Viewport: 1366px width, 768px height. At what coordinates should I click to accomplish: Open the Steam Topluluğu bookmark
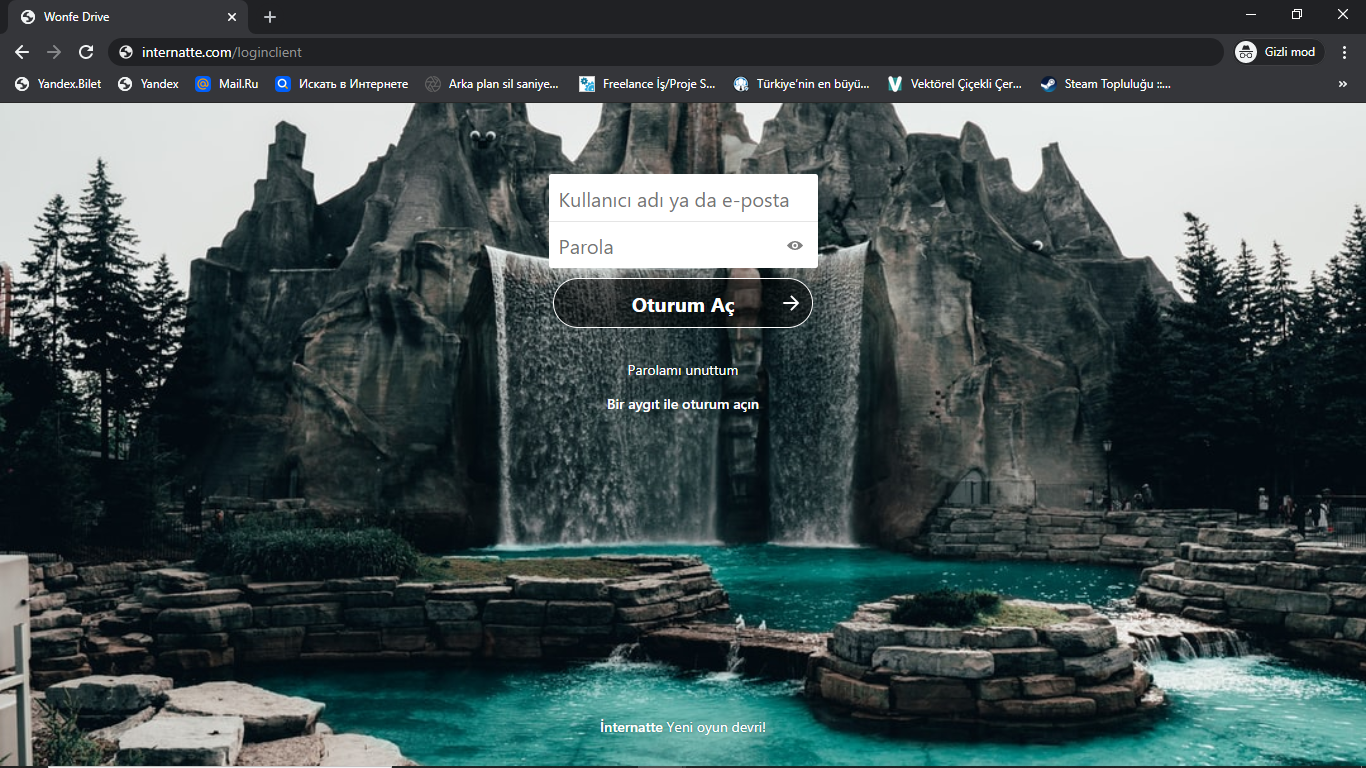[1106, 84]
